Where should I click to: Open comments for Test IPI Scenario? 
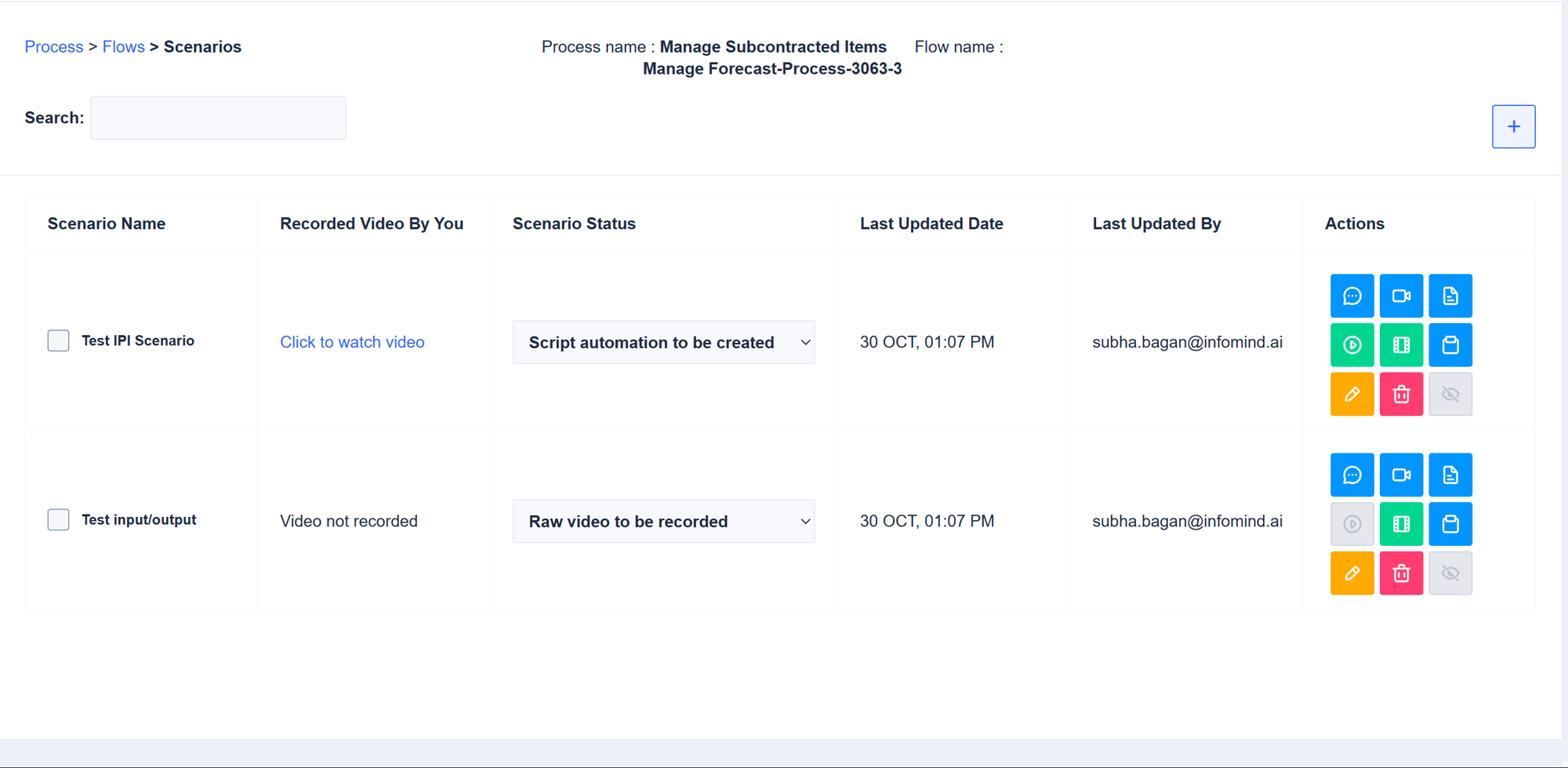(x=1352, y=296)
